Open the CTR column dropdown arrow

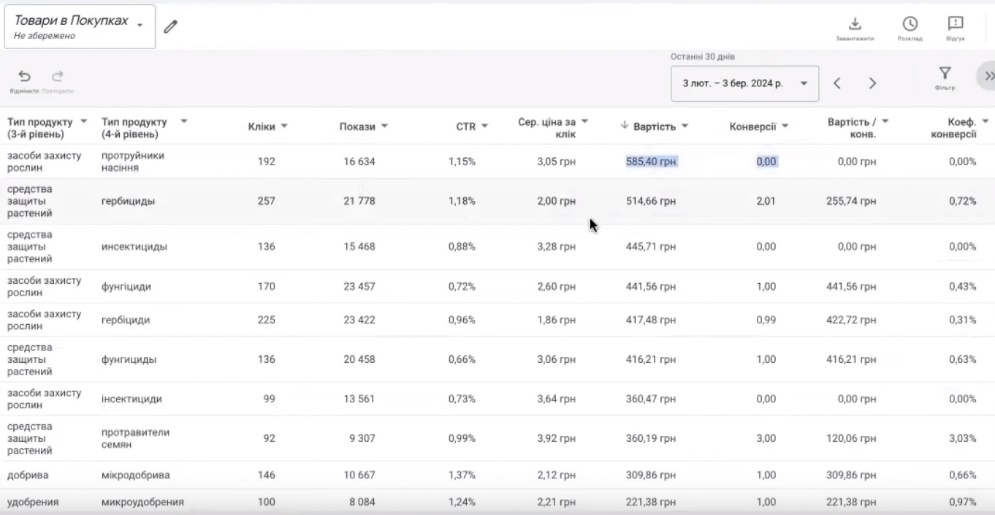[485, 126]
